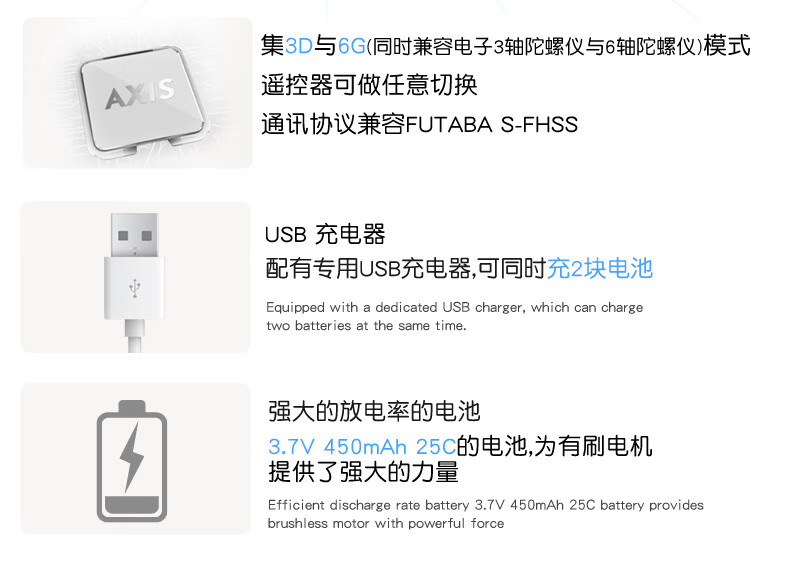This screenshot has height=562, width=790.
Task: Click the USB trident symbol on cable
Action: [x=135, y=288]
